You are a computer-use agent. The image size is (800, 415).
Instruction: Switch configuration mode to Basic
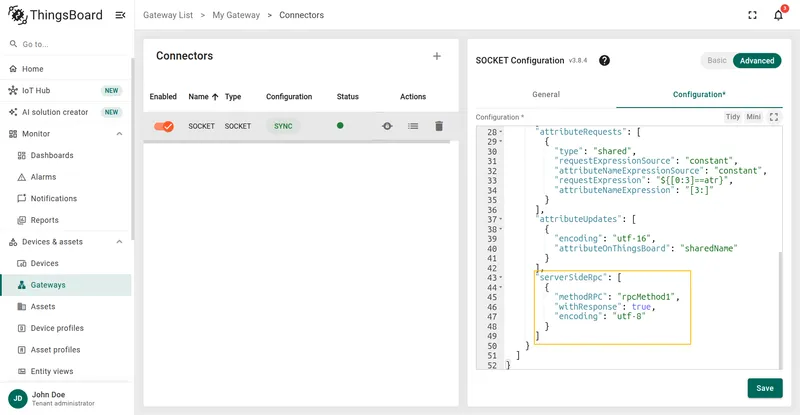(717, 60)
